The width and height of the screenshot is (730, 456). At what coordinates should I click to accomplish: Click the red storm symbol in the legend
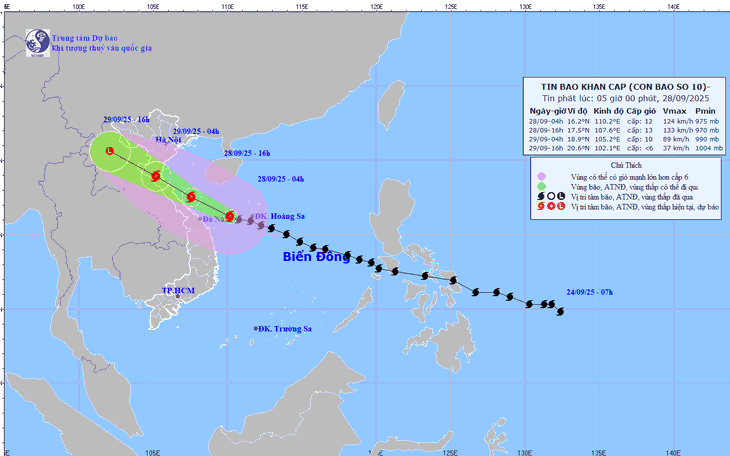pyautogui.click(x=541, y=206)
